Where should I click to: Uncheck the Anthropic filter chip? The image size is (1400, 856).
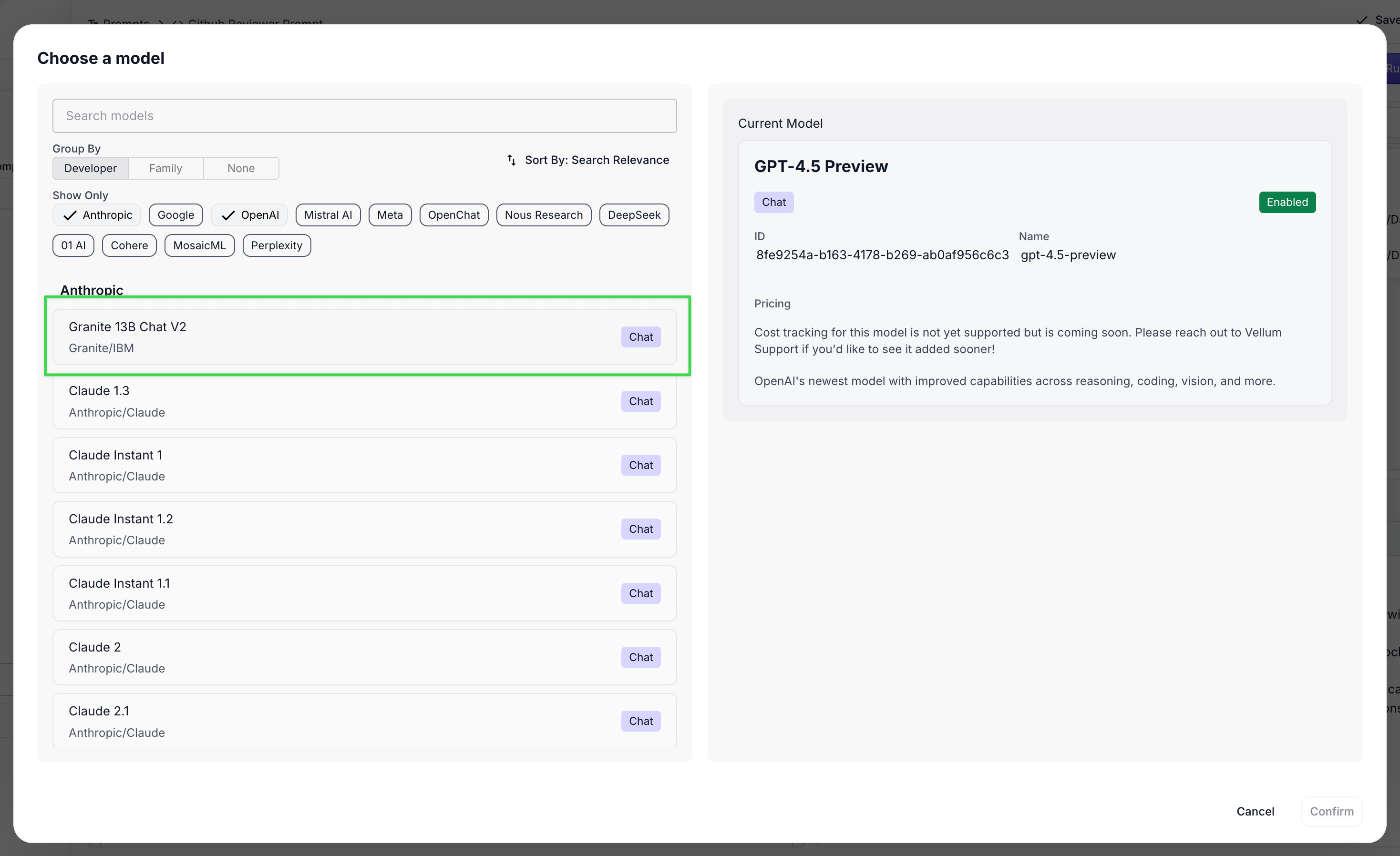click(97, 215)
